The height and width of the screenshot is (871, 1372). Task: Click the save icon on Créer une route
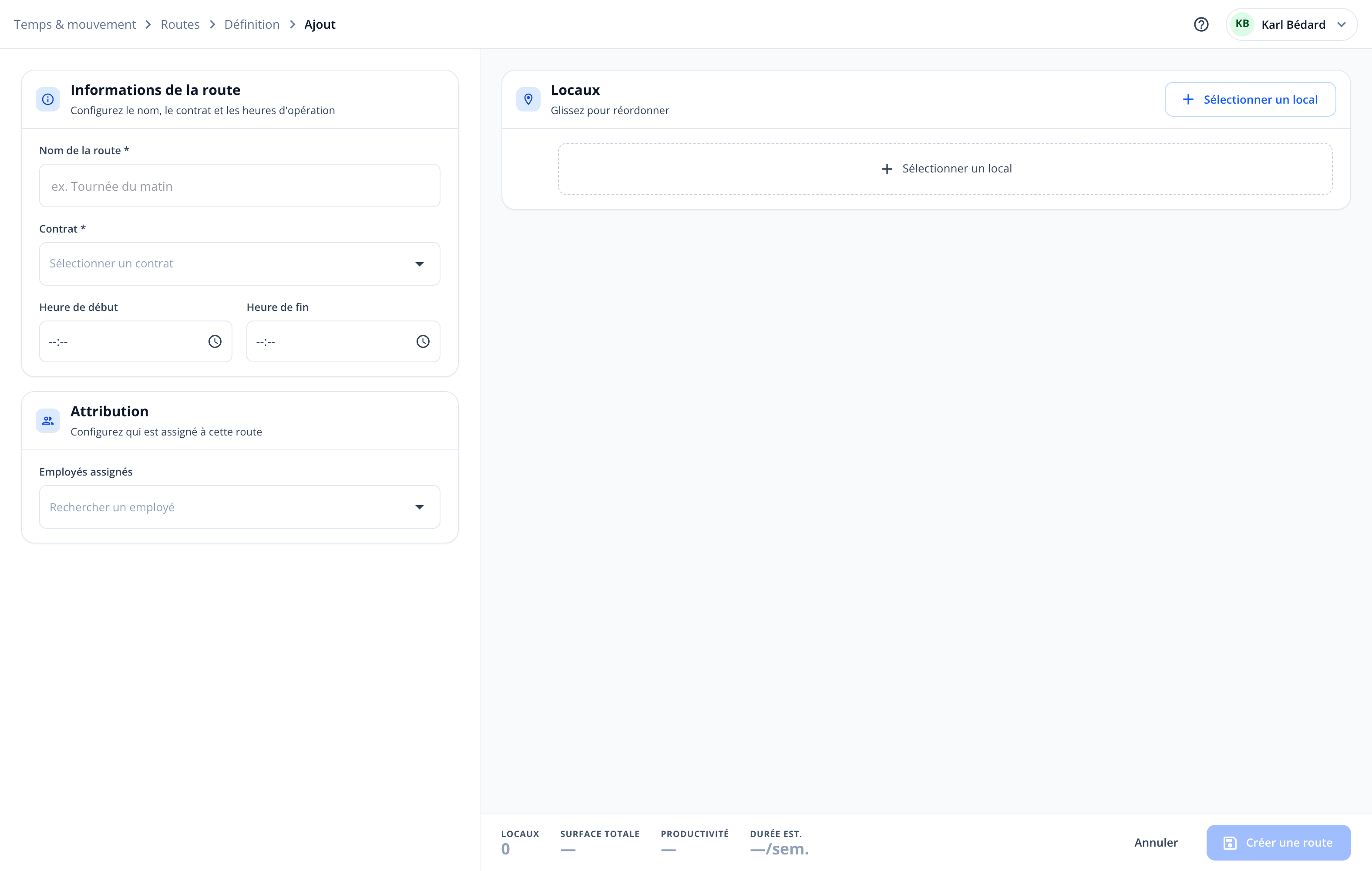[1230, 843]
